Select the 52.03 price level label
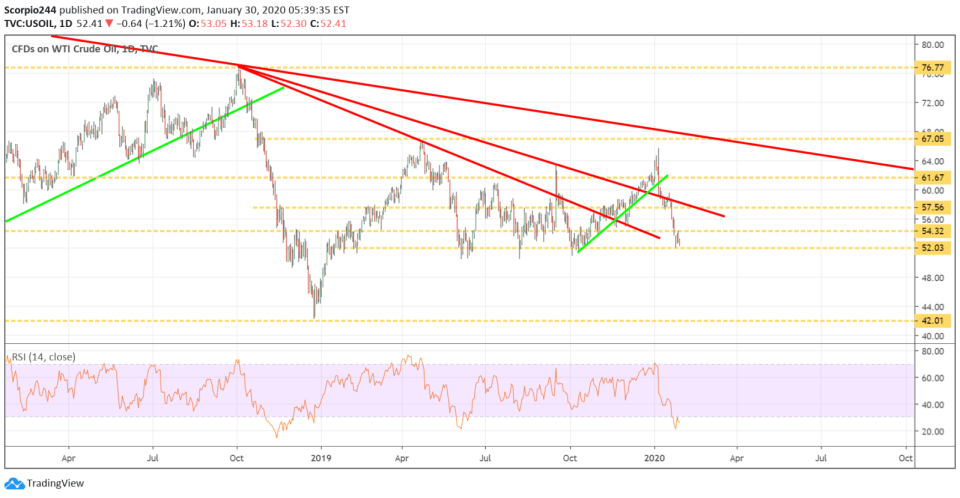Viewport: 960px width, 498px height. click(x=932, y=247)
